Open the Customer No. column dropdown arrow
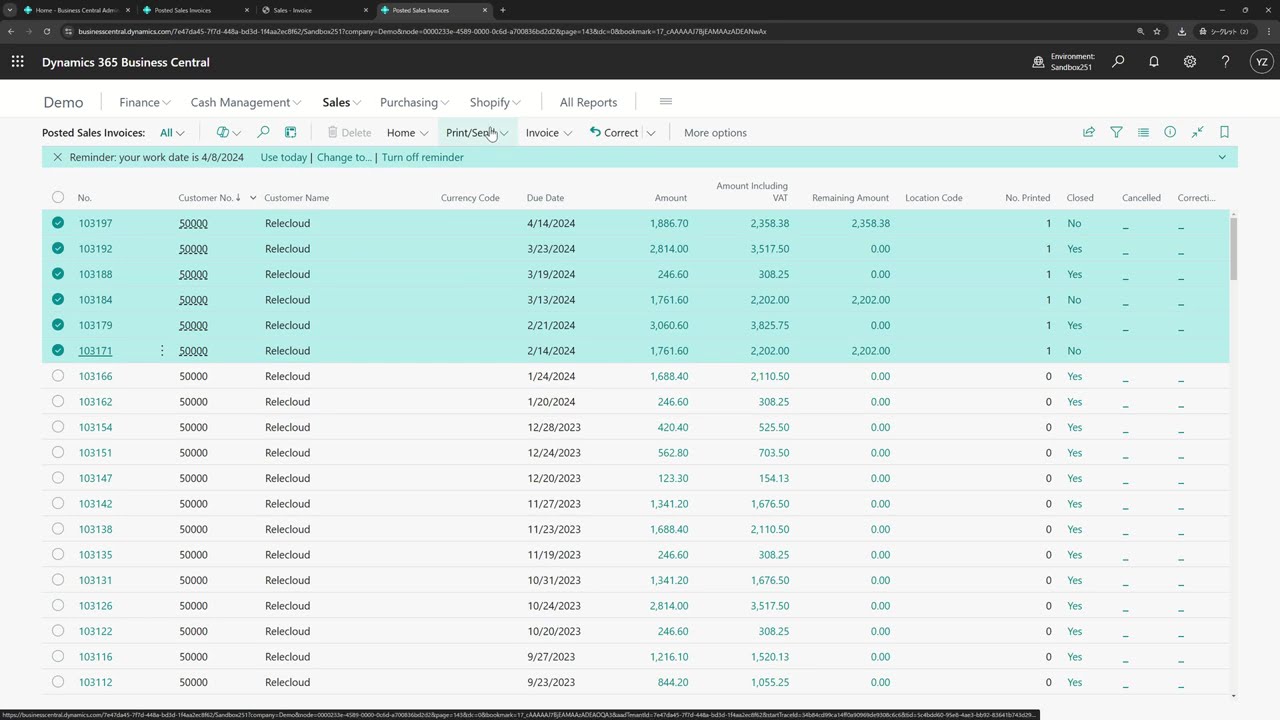 tap(253, 198)
